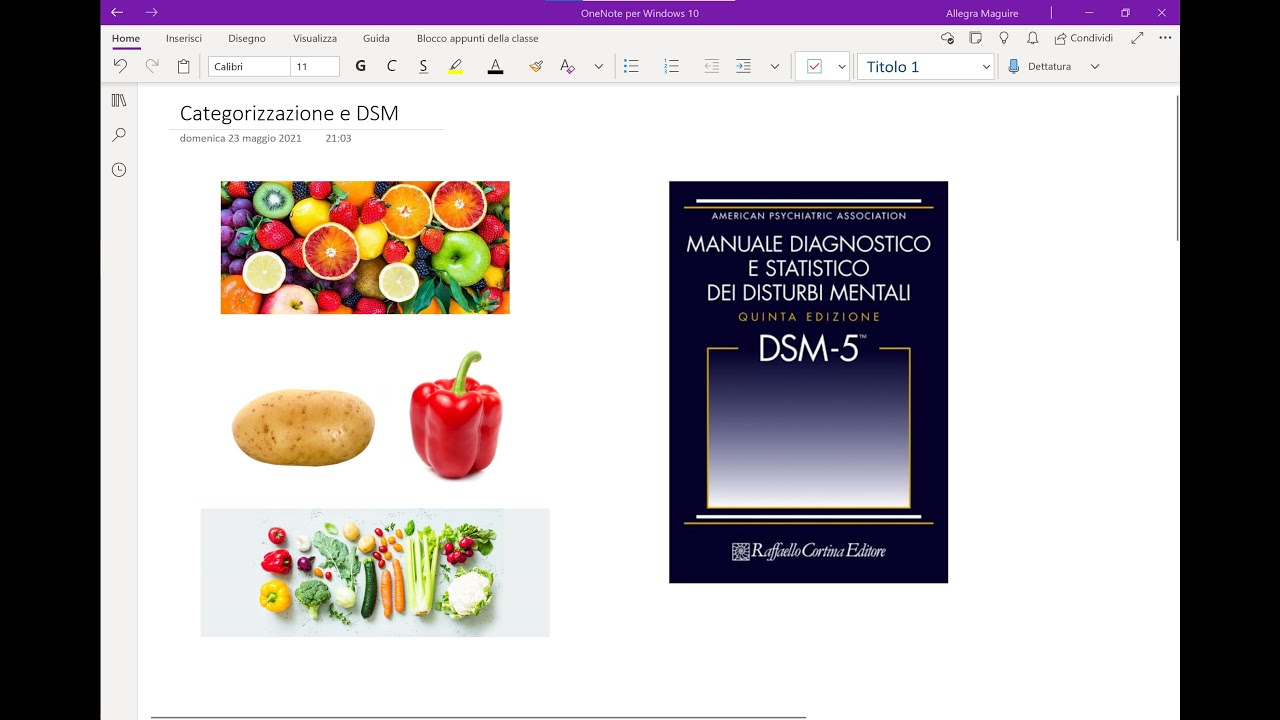Click the page title Categorizzazione e DSM
1280x720 pixels.
(x=289, y=113)
